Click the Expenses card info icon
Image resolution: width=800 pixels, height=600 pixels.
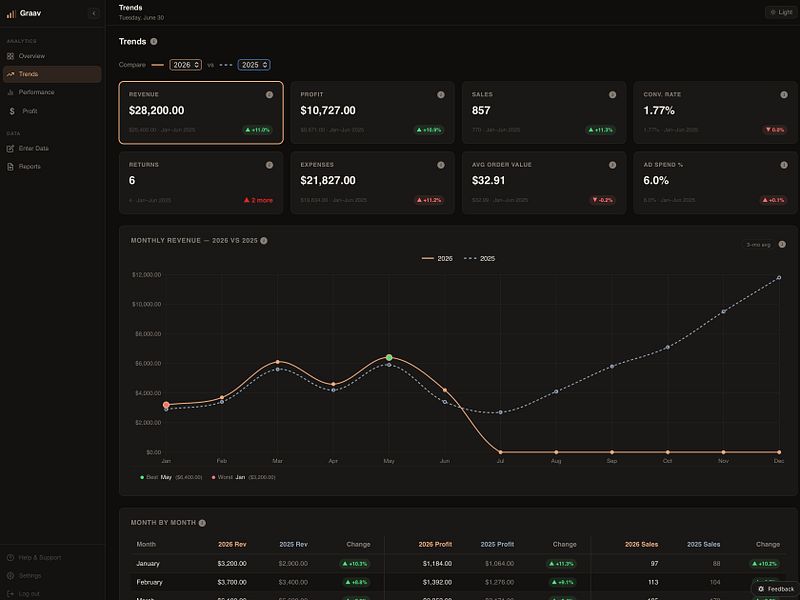(x=441, y=165)
